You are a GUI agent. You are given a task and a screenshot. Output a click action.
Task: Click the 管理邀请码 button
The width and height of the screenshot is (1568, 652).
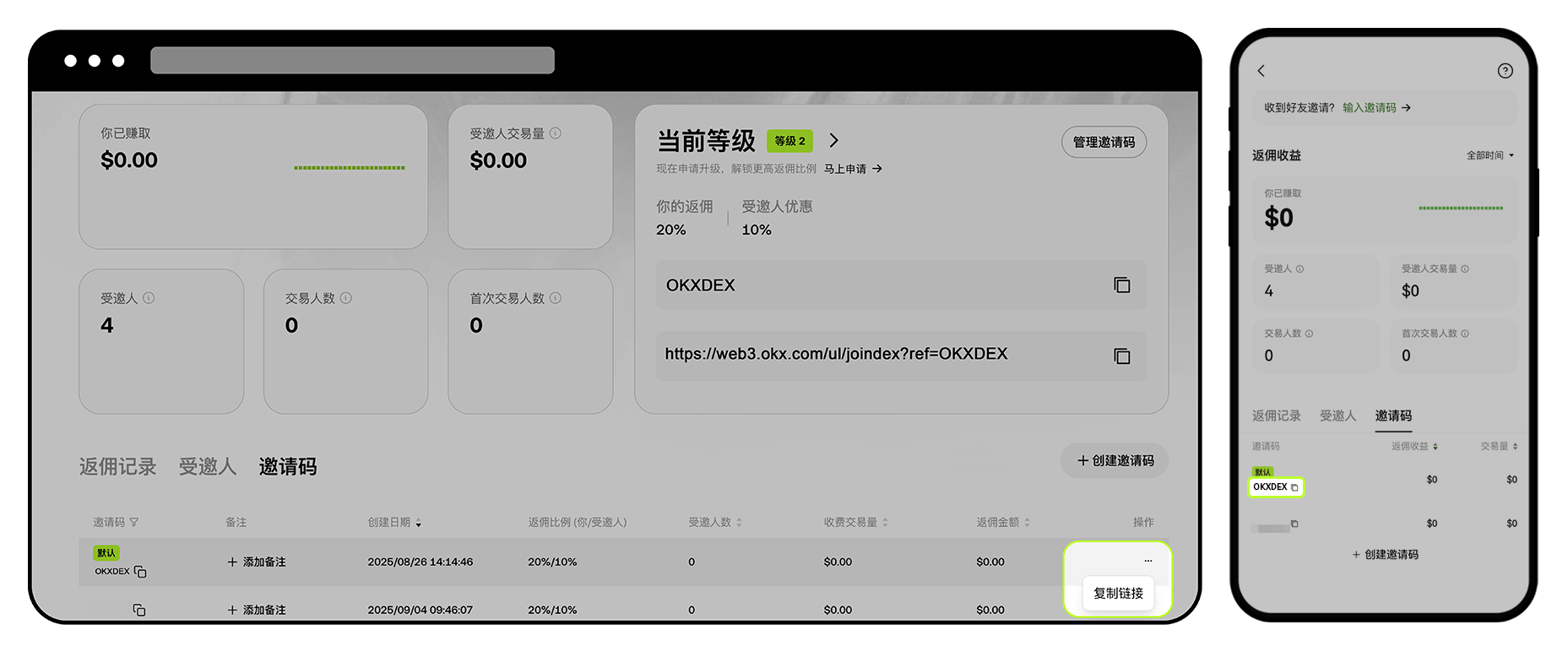pyautogui.click(x=1104, y=142)
